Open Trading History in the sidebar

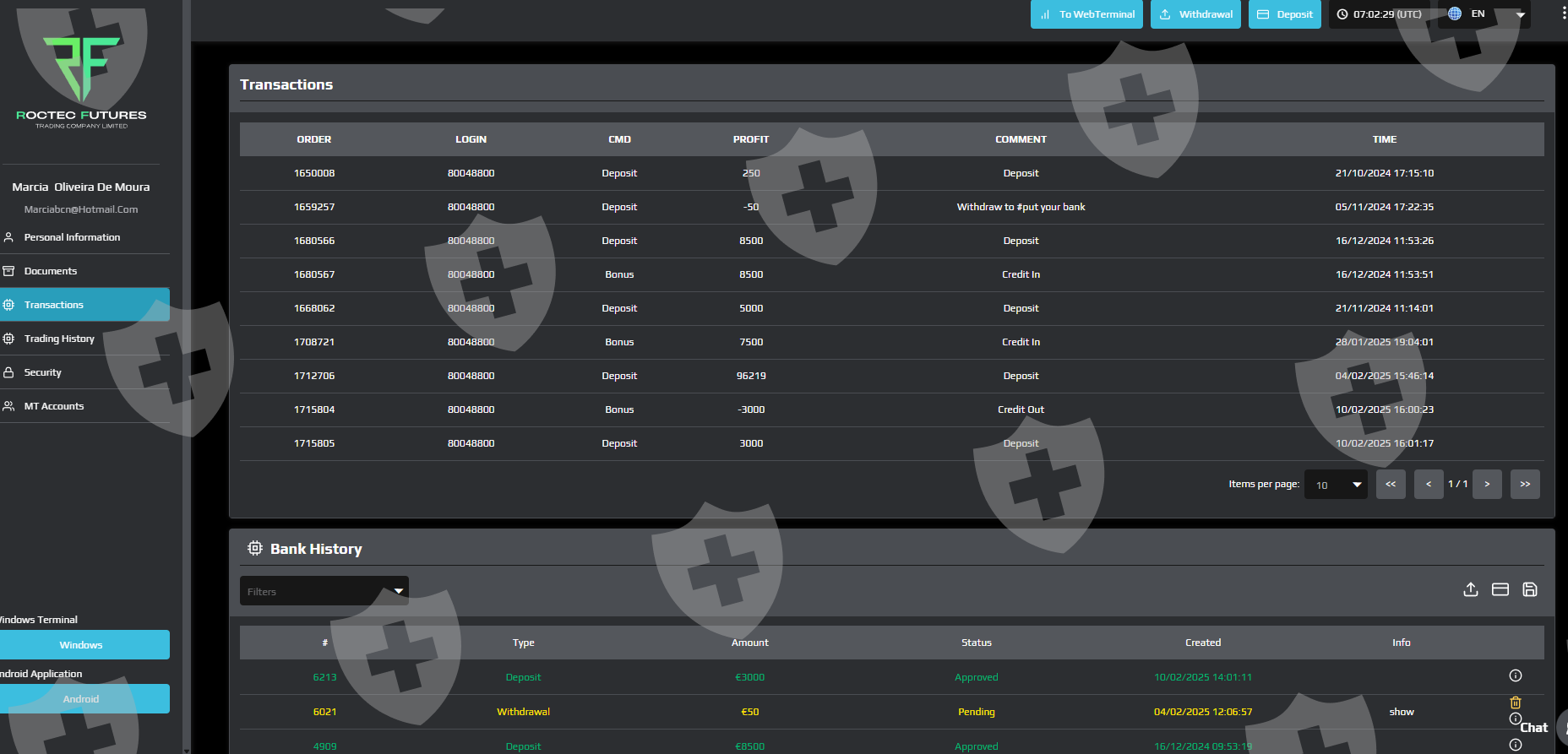[59, 339]
